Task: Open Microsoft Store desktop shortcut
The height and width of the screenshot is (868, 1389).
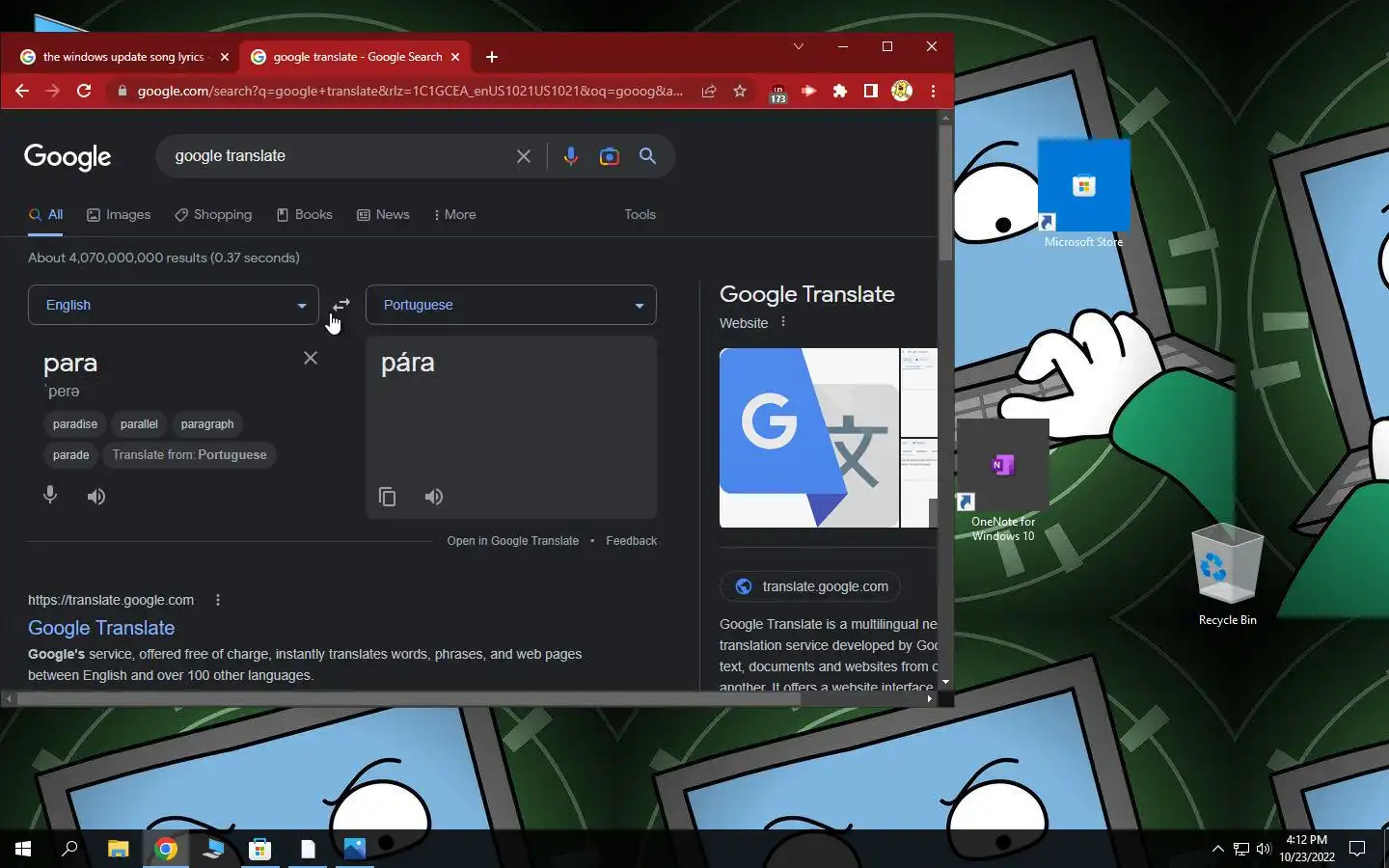Action: (1083, 194)
